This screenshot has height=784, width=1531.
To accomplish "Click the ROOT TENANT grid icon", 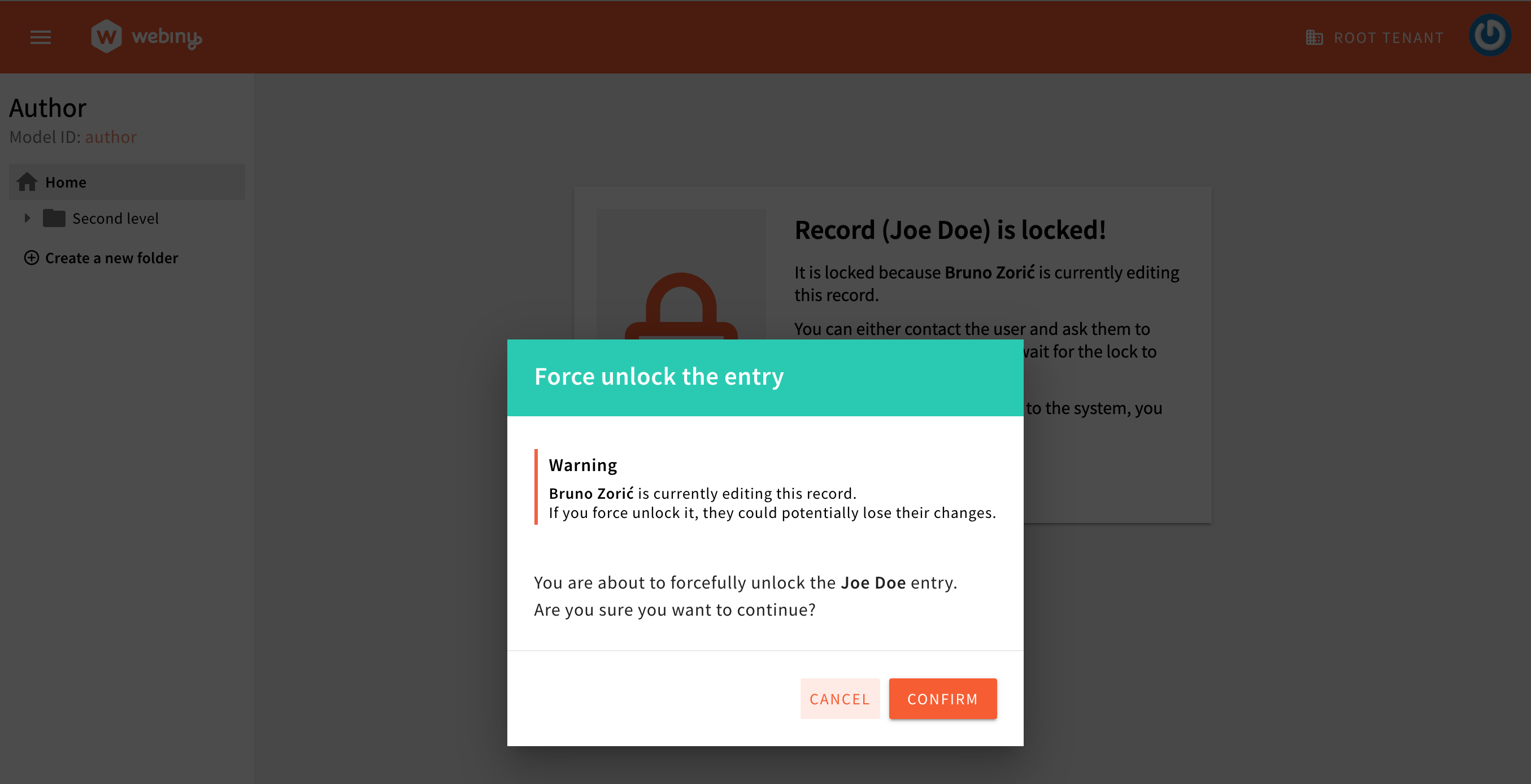I will point(1315,37).
